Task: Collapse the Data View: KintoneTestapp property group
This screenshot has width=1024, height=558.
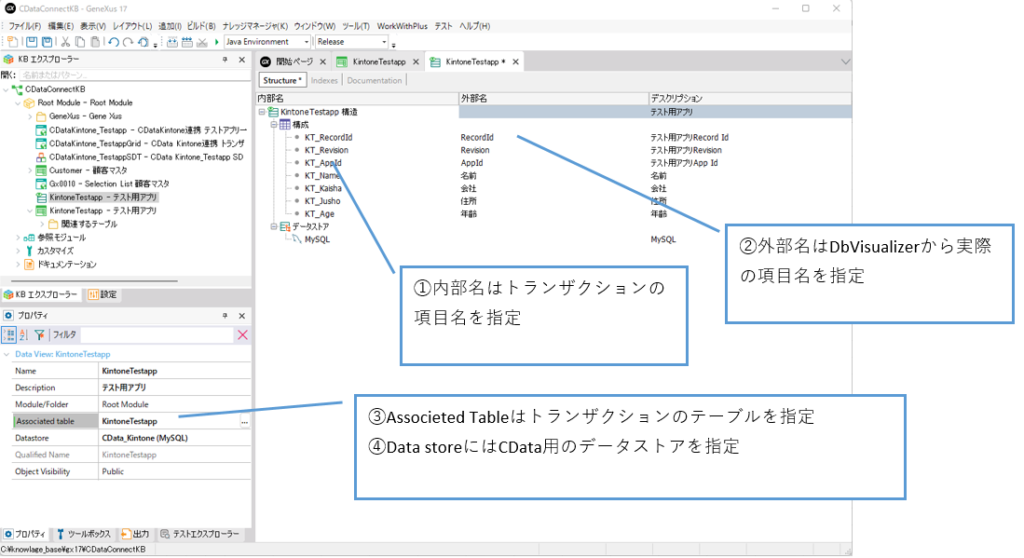Action: click(7, 355)
